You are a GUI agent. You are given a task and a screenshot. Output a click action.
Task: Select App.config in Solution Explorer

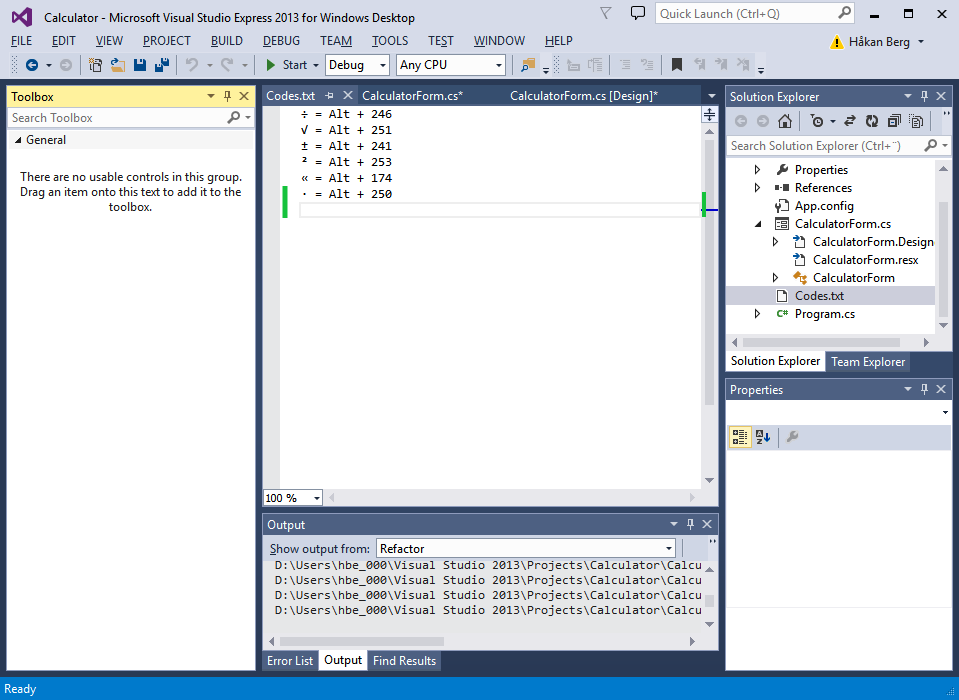pos(824,206)
